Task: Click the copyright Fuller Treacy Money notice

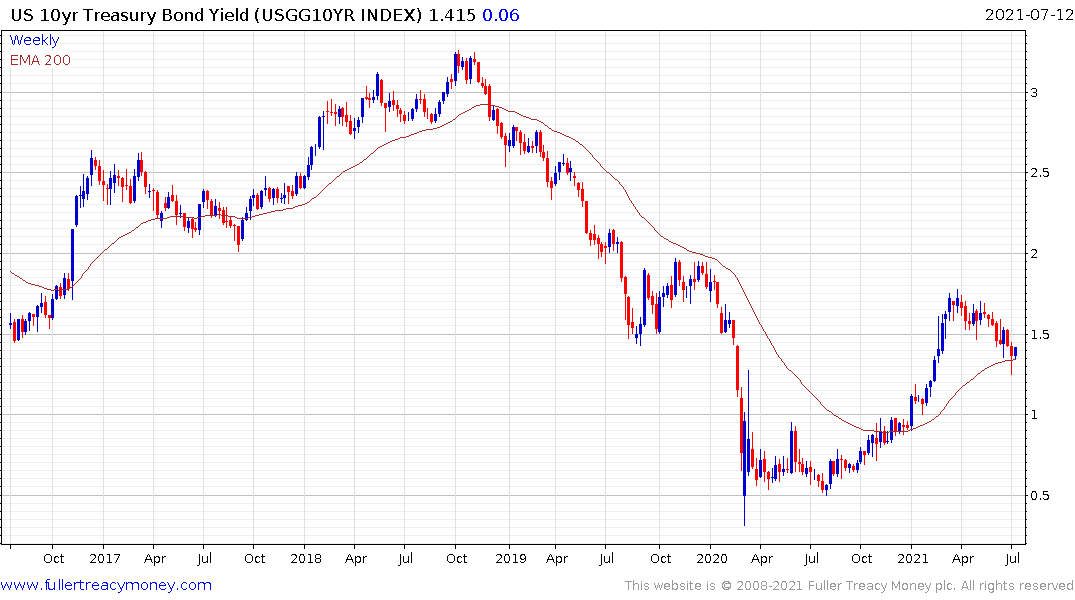Action: pyautogui.click(x=849, y=586)
